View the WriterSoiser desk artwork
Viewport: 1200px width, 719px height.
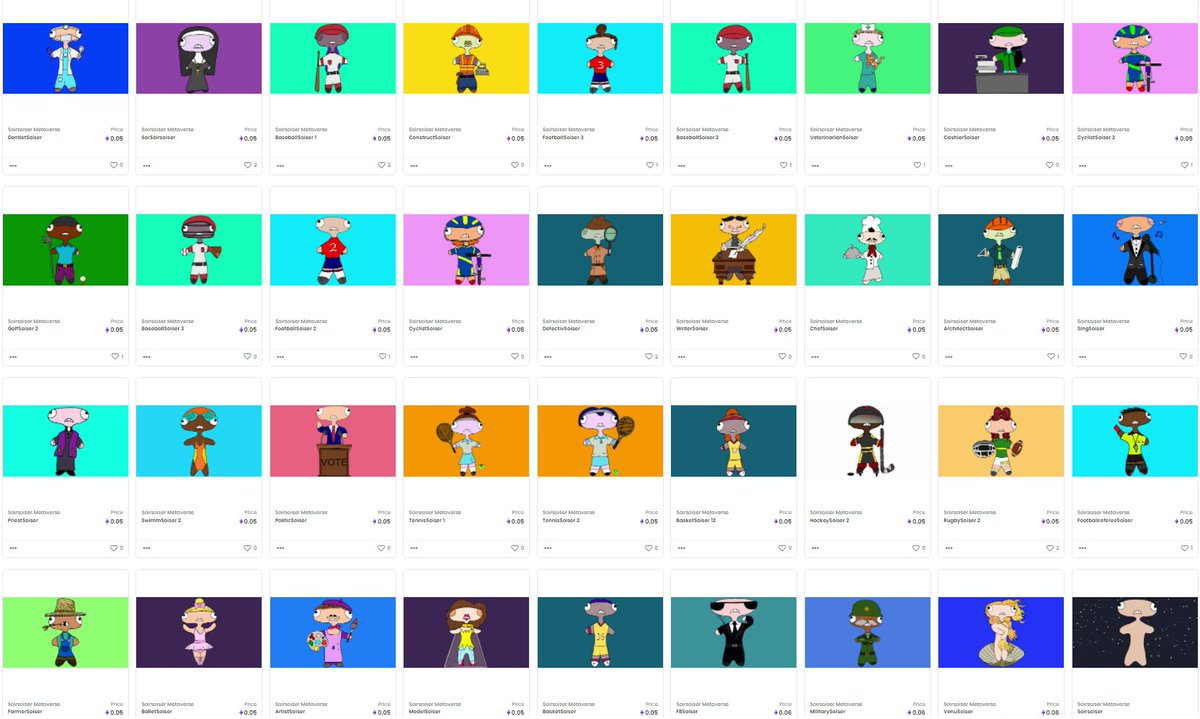tap(734, 250)
